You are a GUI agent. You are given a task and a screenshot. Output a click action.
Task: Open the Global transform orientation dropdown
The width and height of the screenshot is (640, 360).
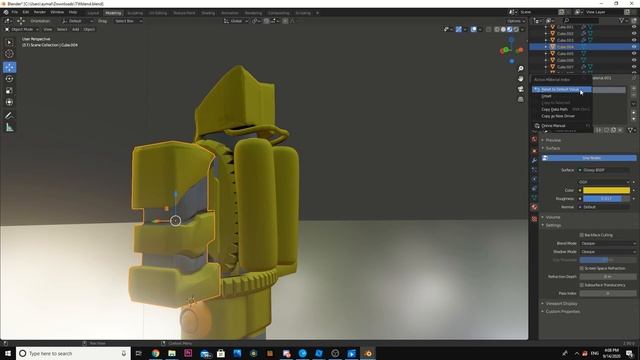pyautogui.click(x=236, y=21)
